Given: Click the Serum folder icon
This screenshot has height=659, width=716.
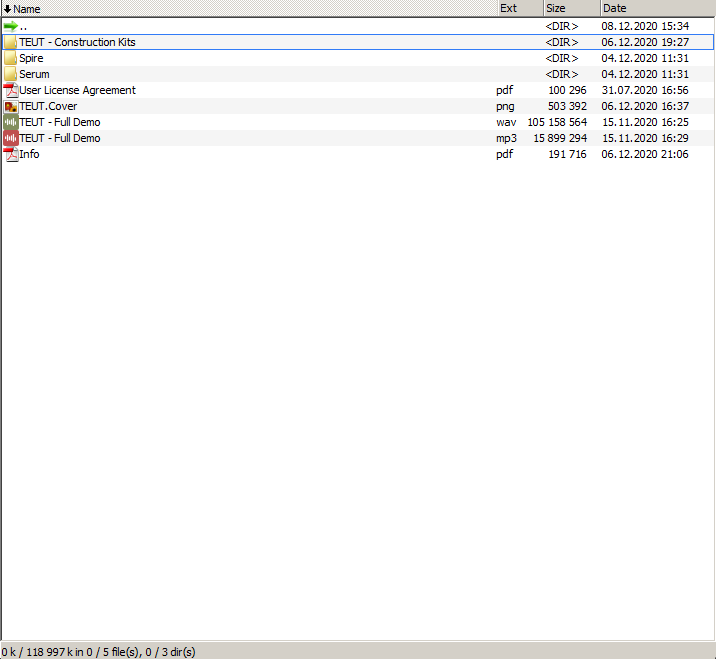Looking at the screenshot, I should point(11,74).
